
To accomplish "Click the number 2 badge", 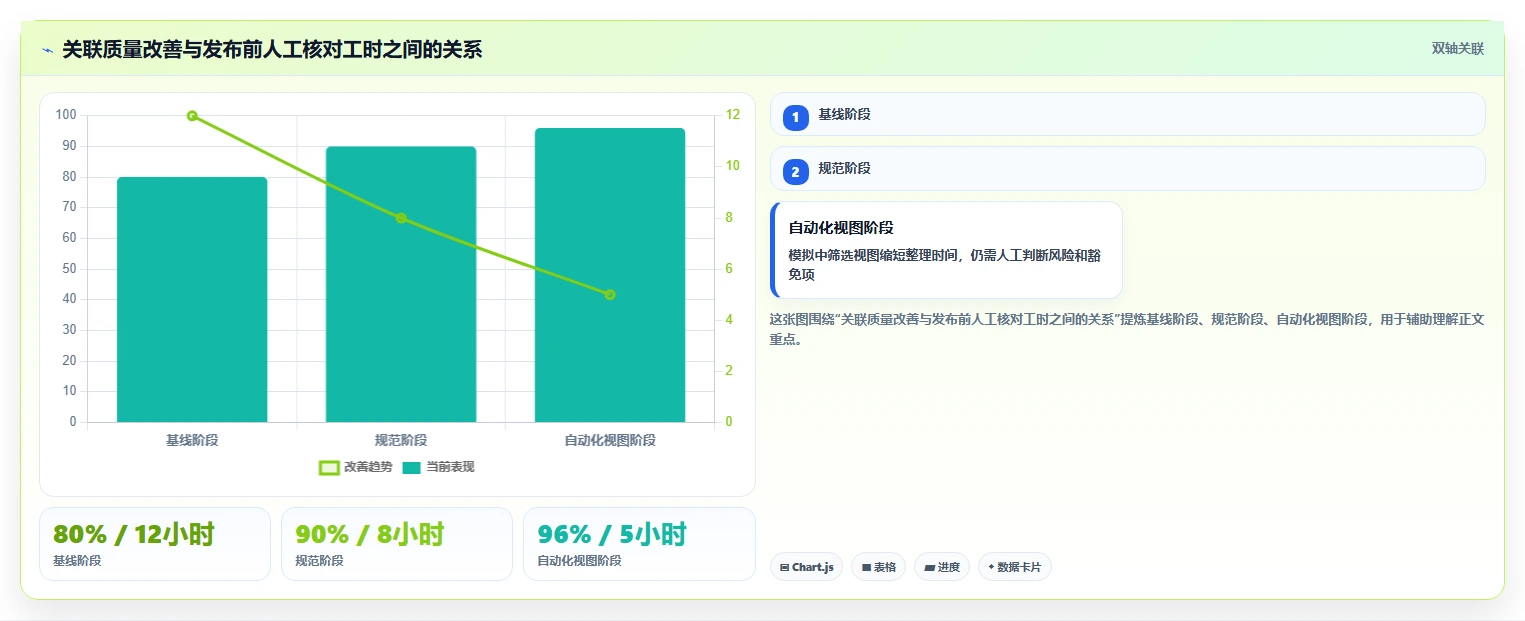I will [x=796, y=172].
